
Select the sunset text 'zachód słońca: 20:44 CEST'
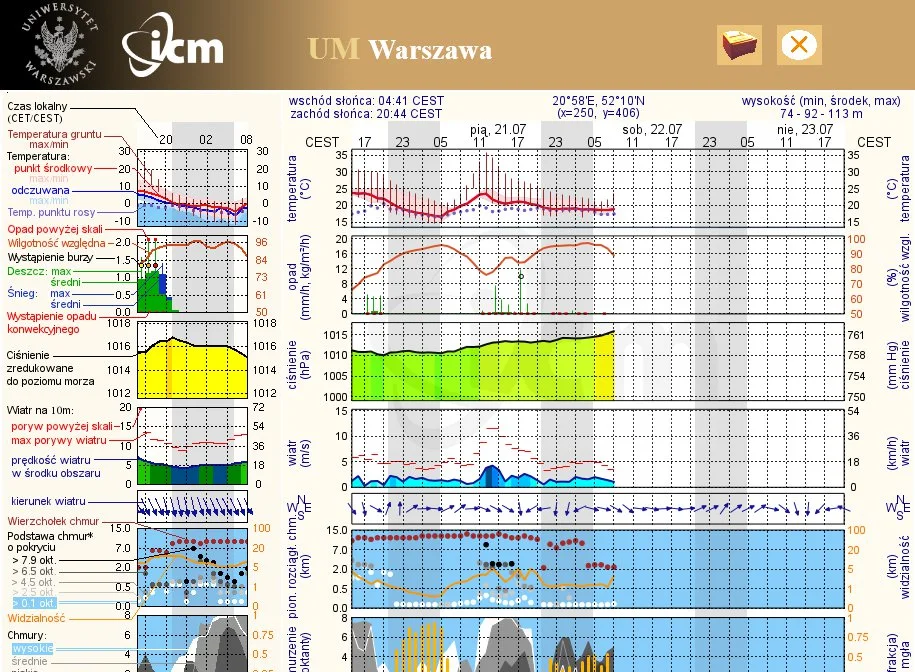[x=366, y=114]
